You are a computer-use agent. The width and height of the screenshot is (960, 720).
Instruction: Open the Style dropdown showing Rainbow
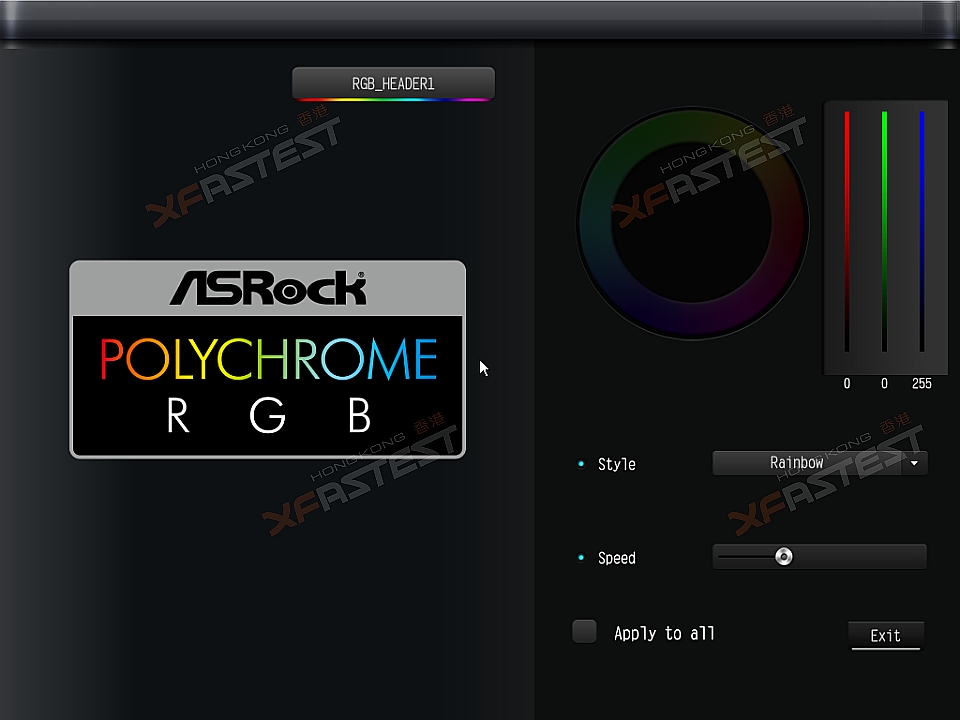[x=820, y=463]
